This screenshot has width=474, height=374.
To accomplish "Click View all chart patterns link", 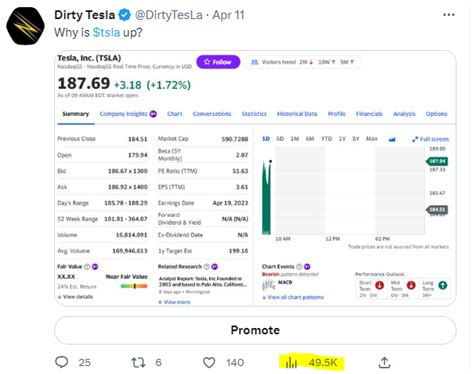I will 293,297.
